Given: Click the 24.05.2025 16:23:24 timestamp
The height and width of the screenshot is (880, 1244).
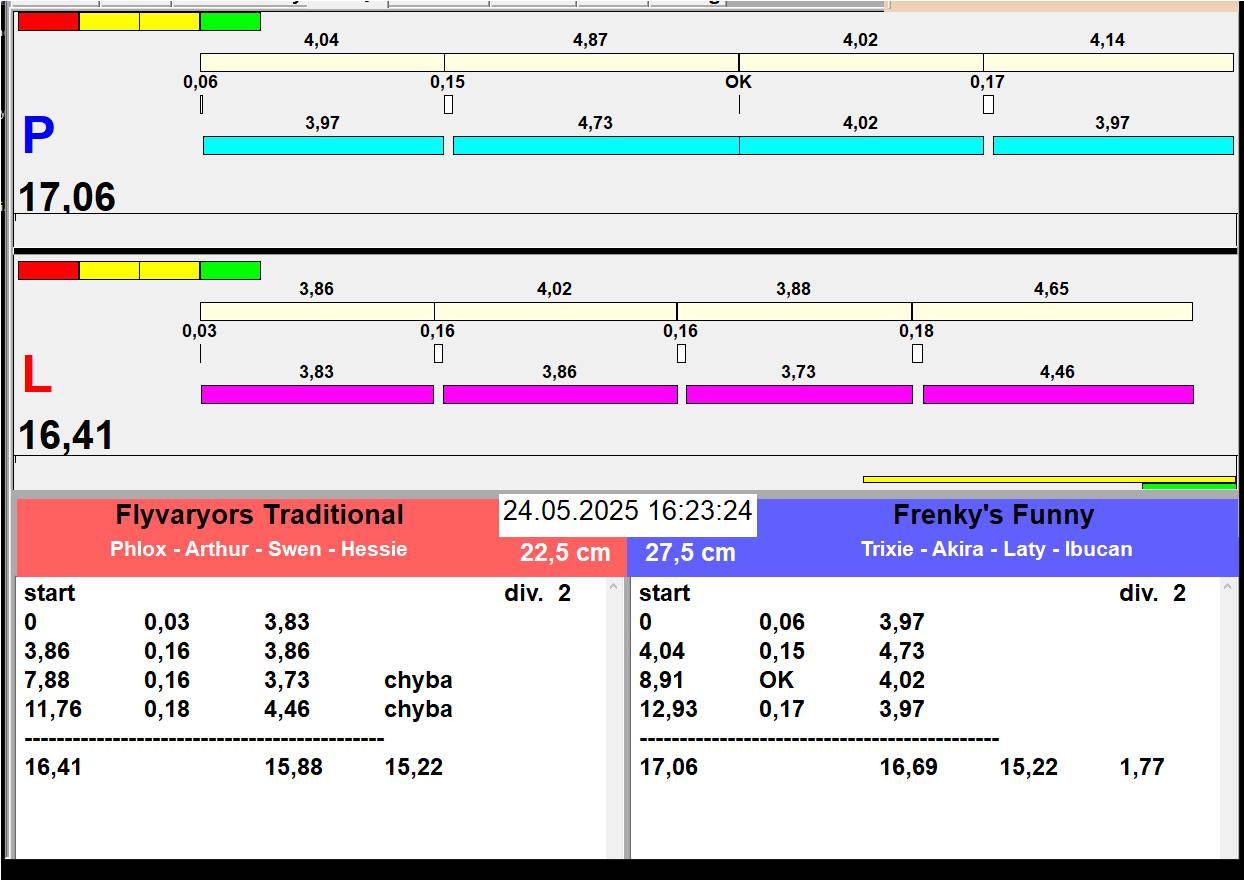Looking at the screenshot, I should click(627, 512).
